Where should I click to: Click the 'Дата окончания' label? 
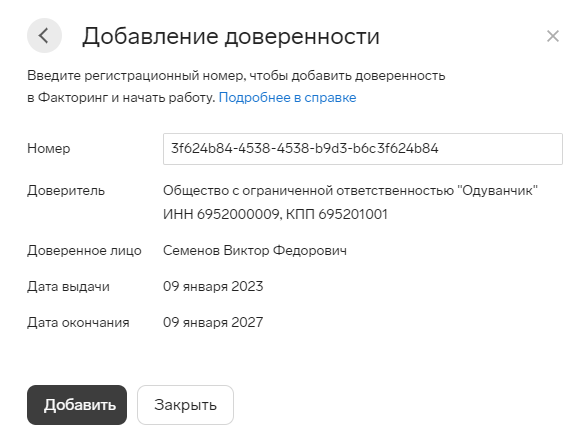click(x=78, y=322)
